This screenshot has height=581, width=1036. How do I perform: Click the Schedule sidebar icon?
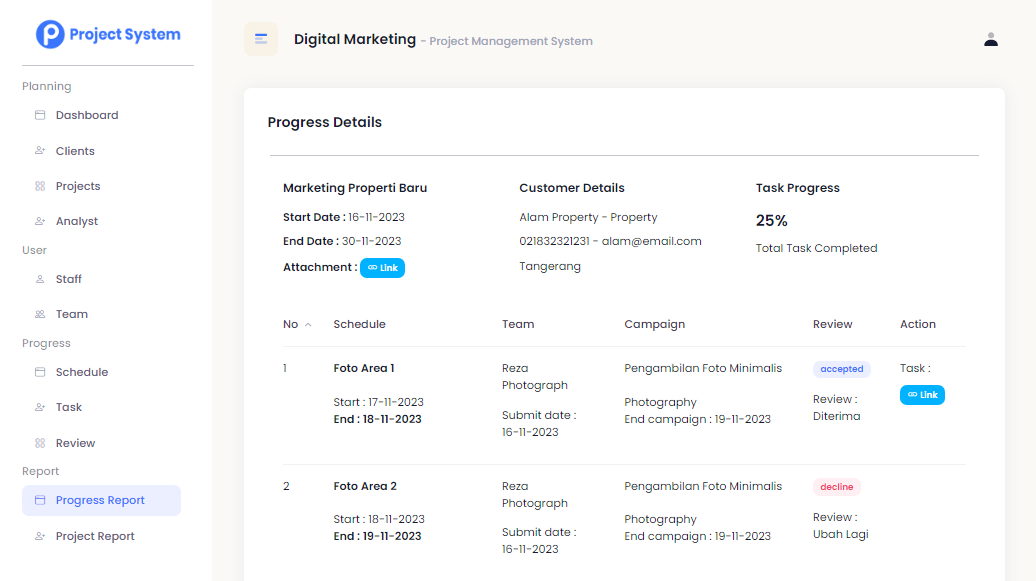pos(40,372)
